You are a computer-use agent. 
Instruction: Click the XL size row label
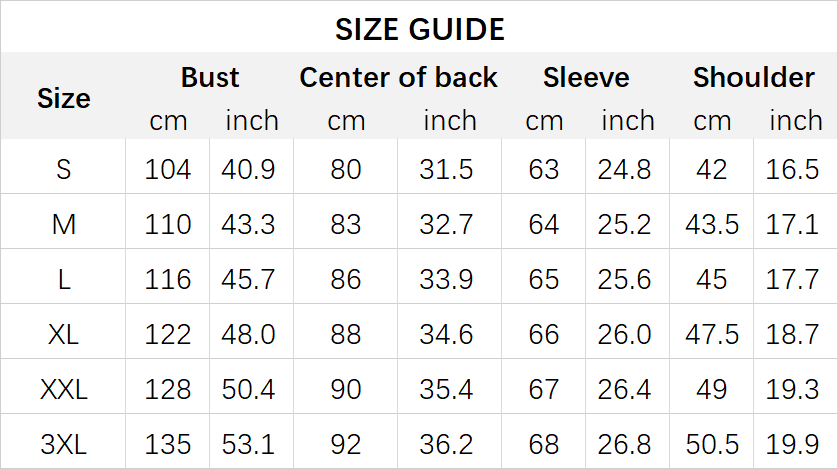point(64,333)
